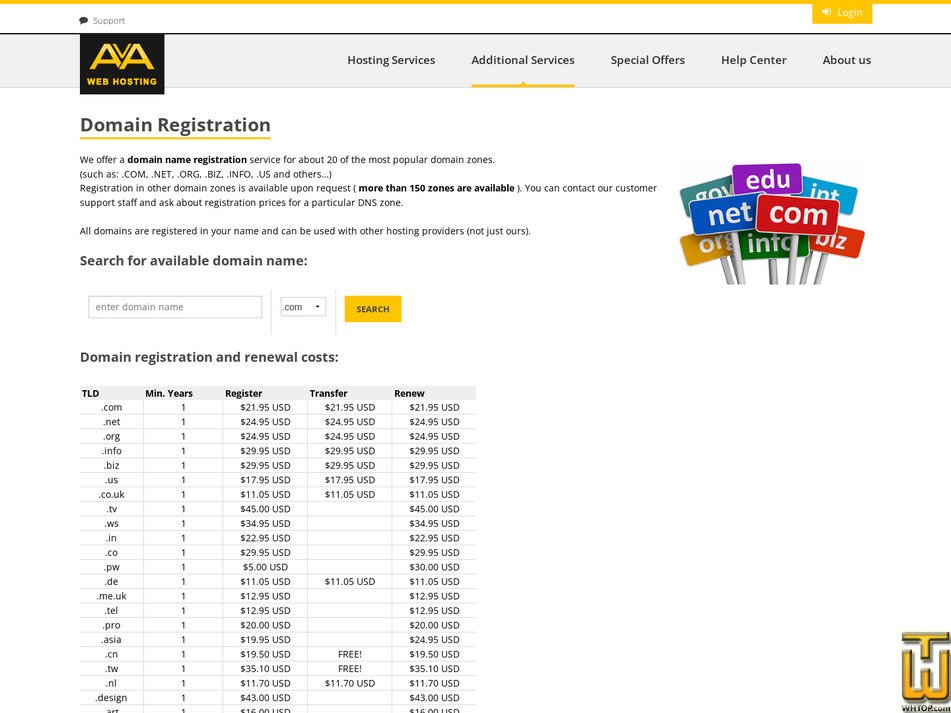Viewport: 951px width, 713px height.
Task: Click the AVA Web Hosting logo
Action: 120,64
